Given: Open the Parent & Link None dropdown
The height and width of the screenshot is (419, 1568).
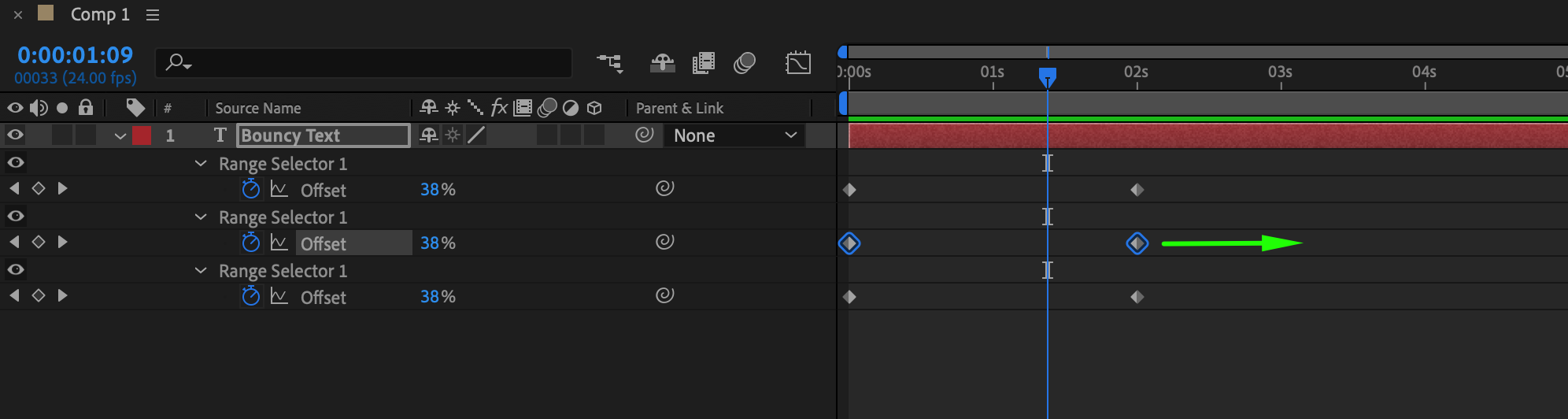Looking at the screenshot, I should pyautogui.click(x=734, y=135).
